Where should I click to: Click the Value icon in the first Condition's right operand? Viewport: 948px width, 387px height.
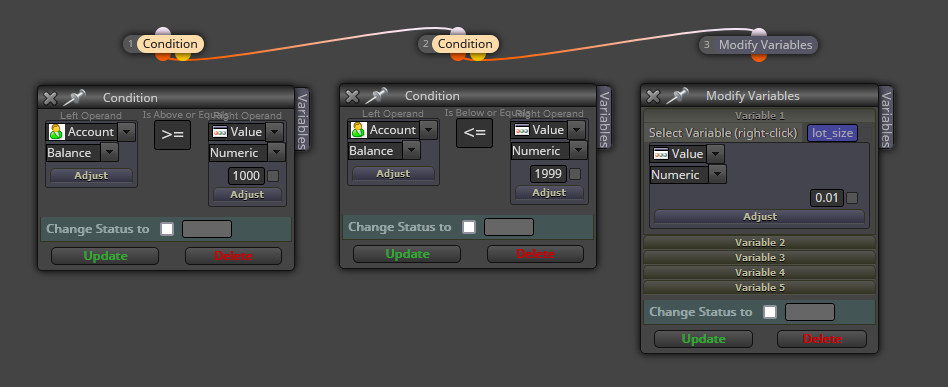coord(220,132)
